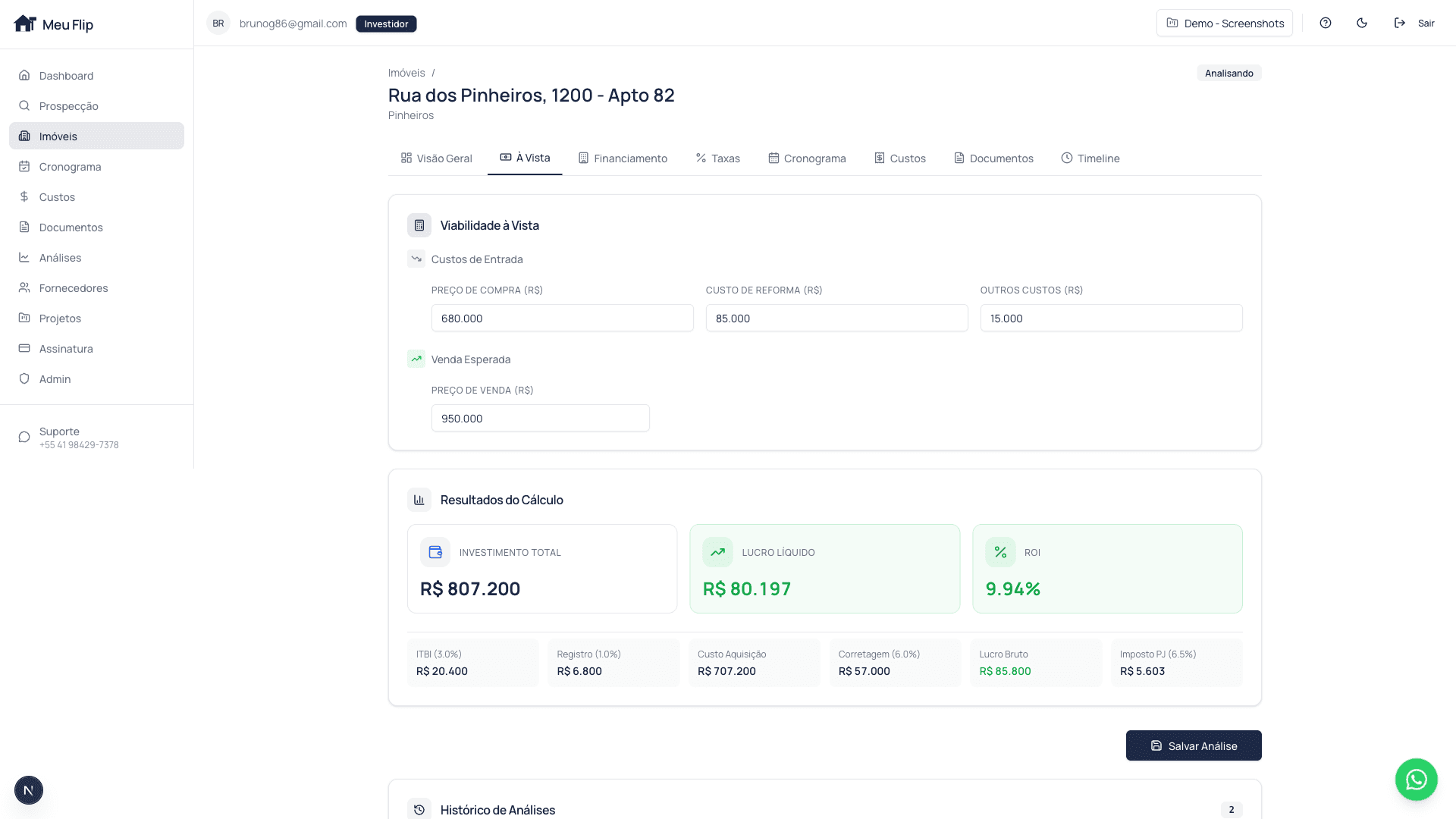Go to Fornecedores in the sidebar

coord(74,288)
